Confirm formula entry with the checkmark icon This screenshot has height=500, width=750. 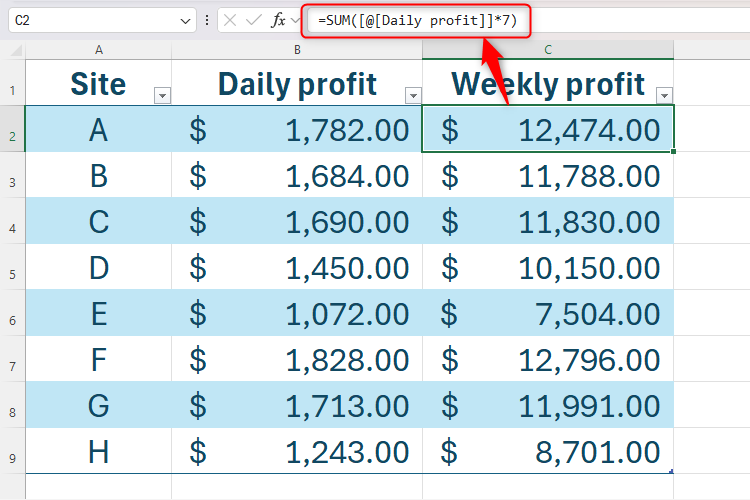point(253,20)
